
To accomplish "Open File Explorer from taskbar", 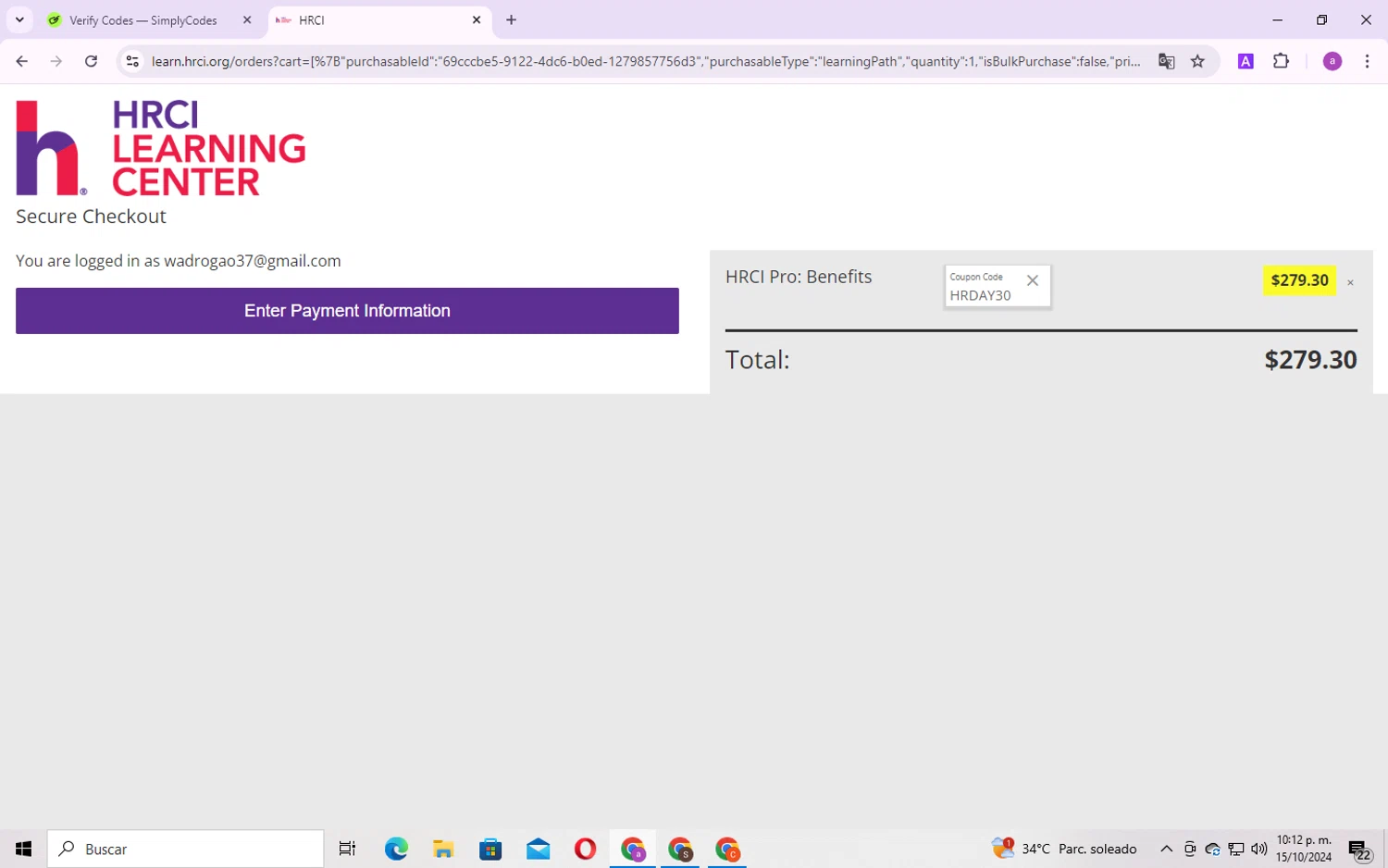I will tap(443, 849).
